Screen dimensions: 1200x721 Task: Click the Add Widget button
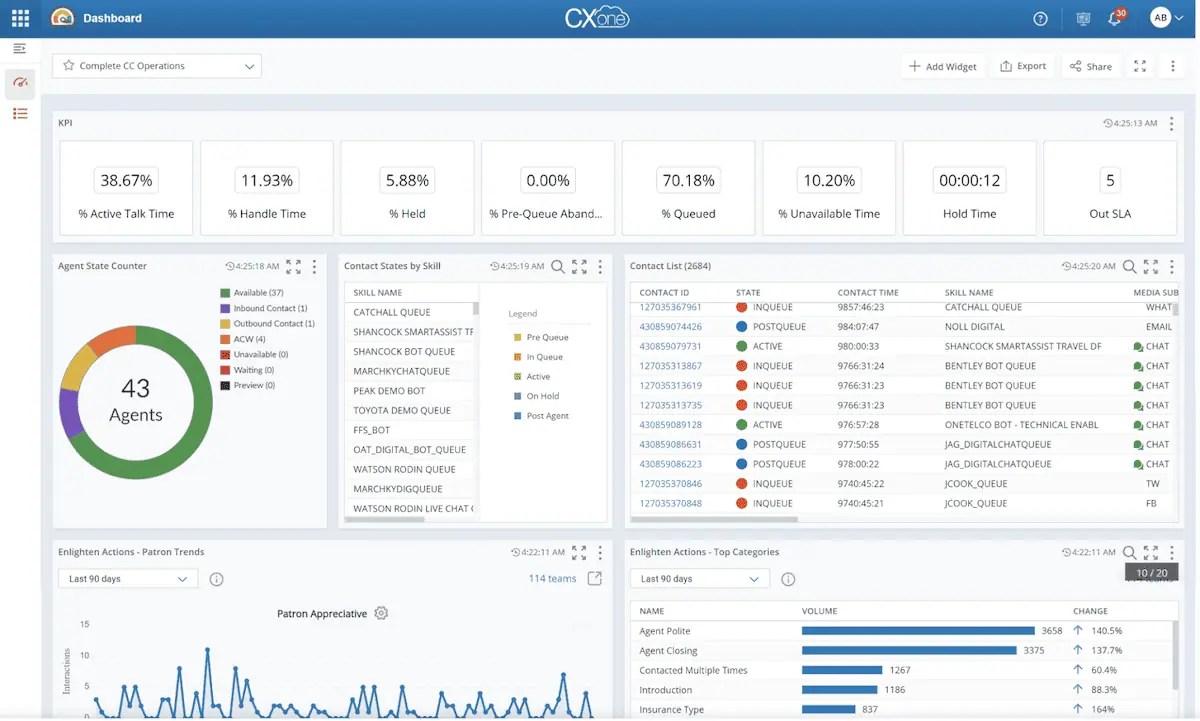942,66
